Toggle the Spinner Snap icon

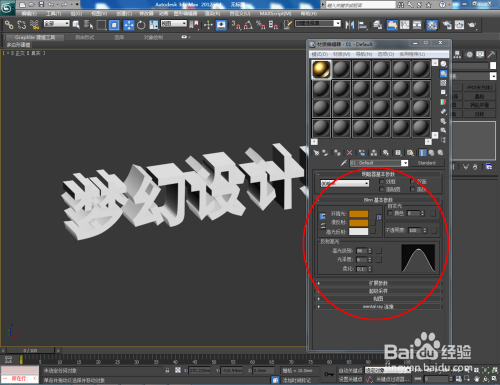(273, 25)
